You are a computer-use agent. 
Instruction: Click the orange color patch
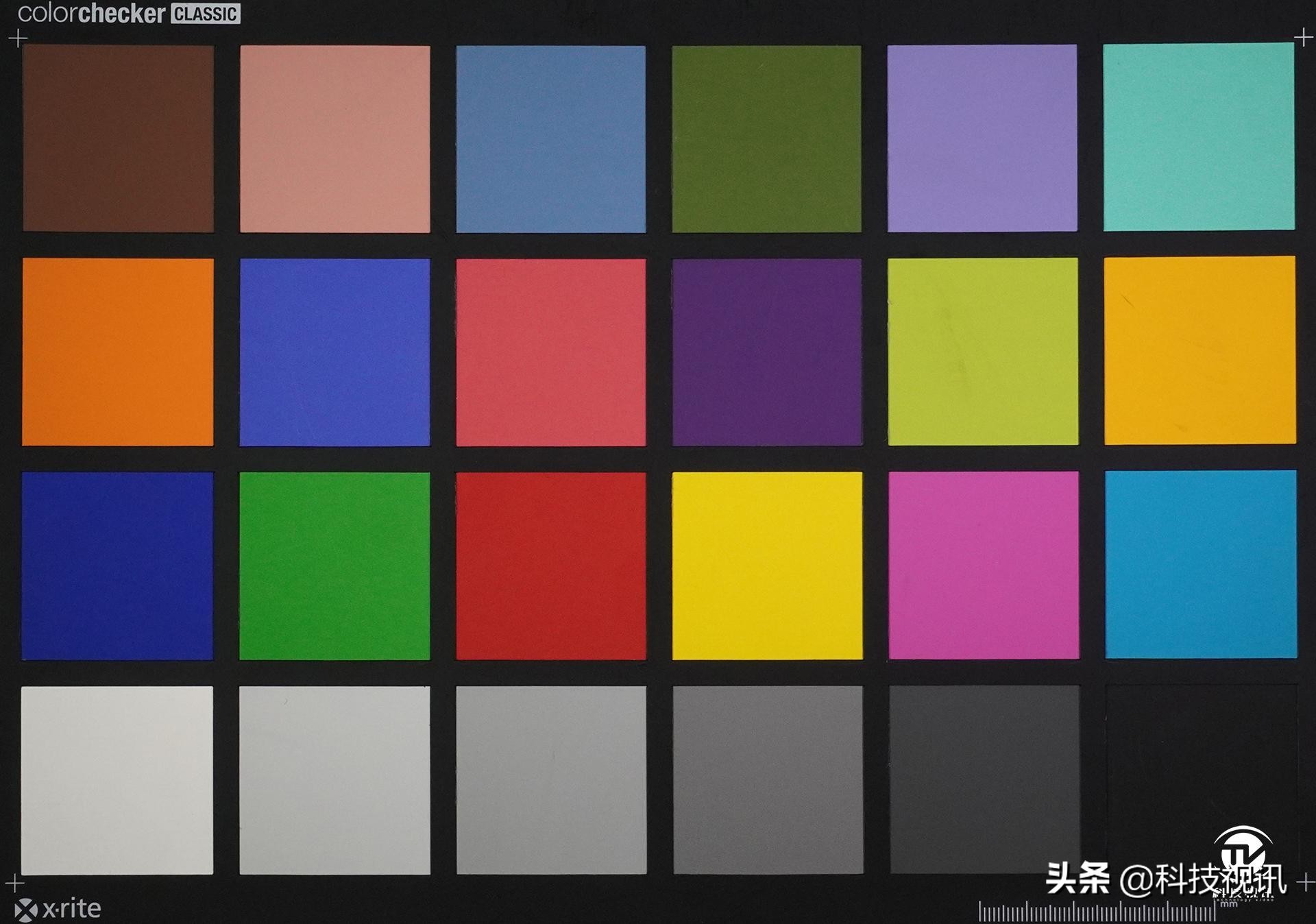pyautogui.click(x=118, y=352)
